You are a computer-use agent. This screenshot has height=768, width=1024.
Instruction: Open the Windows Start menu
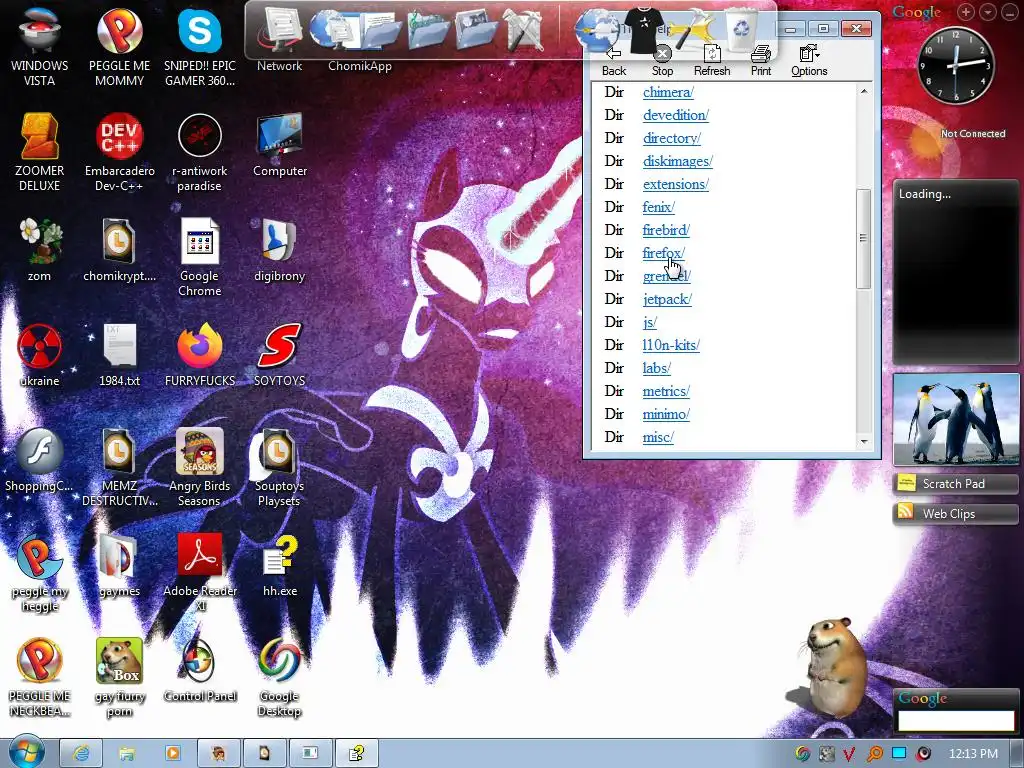tap(26, 752)
